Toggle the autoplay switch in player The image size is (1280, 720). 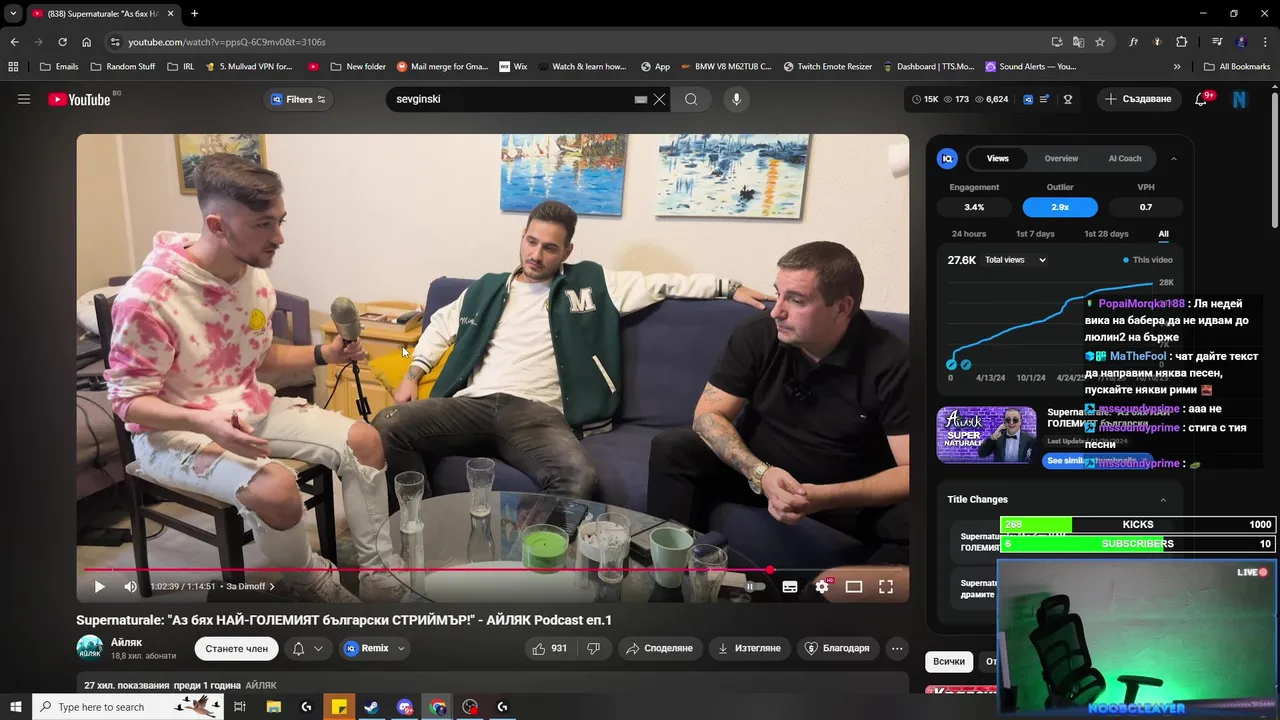[x=754, y=587]
